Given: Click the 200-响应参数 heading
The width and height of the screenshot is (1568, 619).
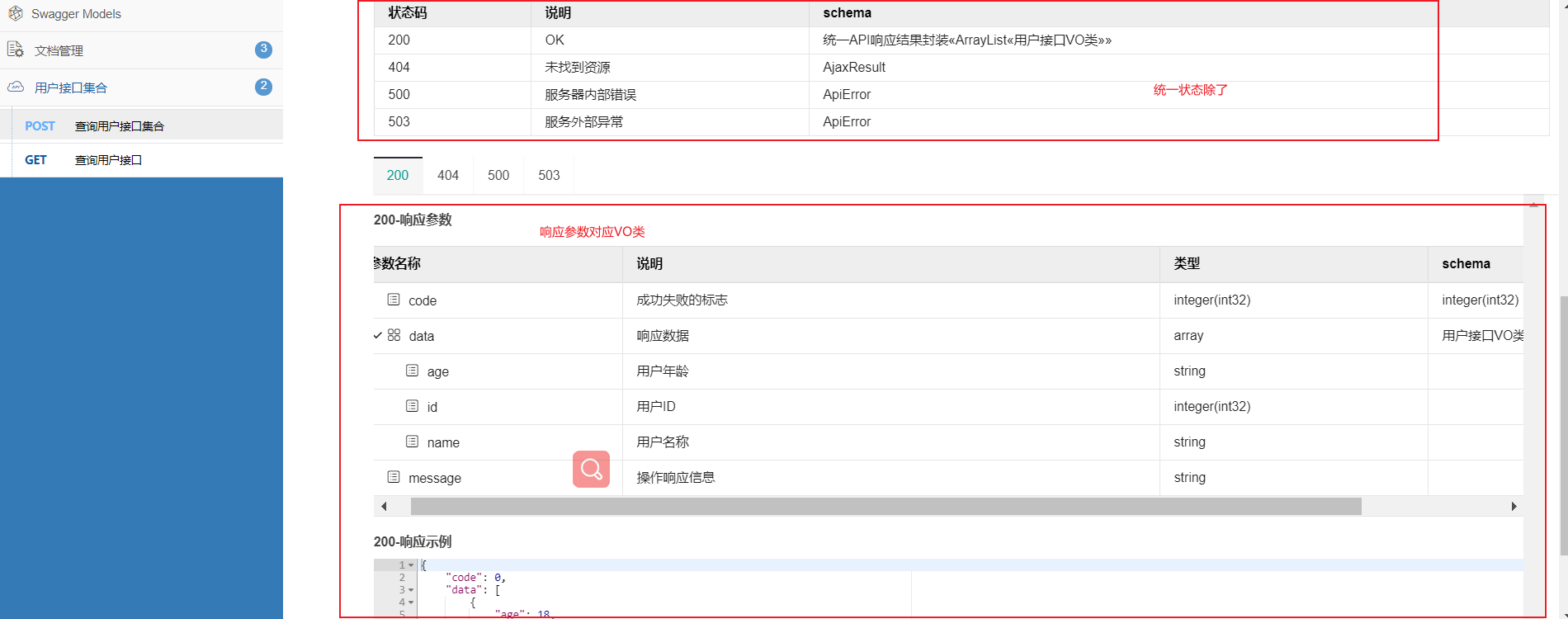Looking at the screenshot, I should click(413, 220).
